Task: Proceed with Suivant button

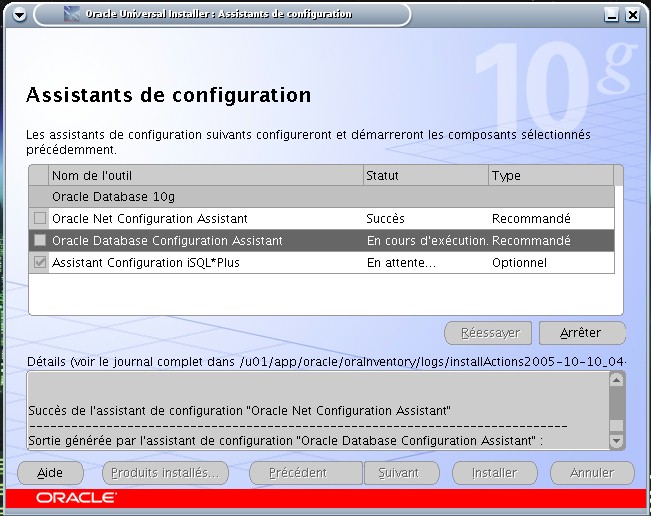Action: pos(401,473)
